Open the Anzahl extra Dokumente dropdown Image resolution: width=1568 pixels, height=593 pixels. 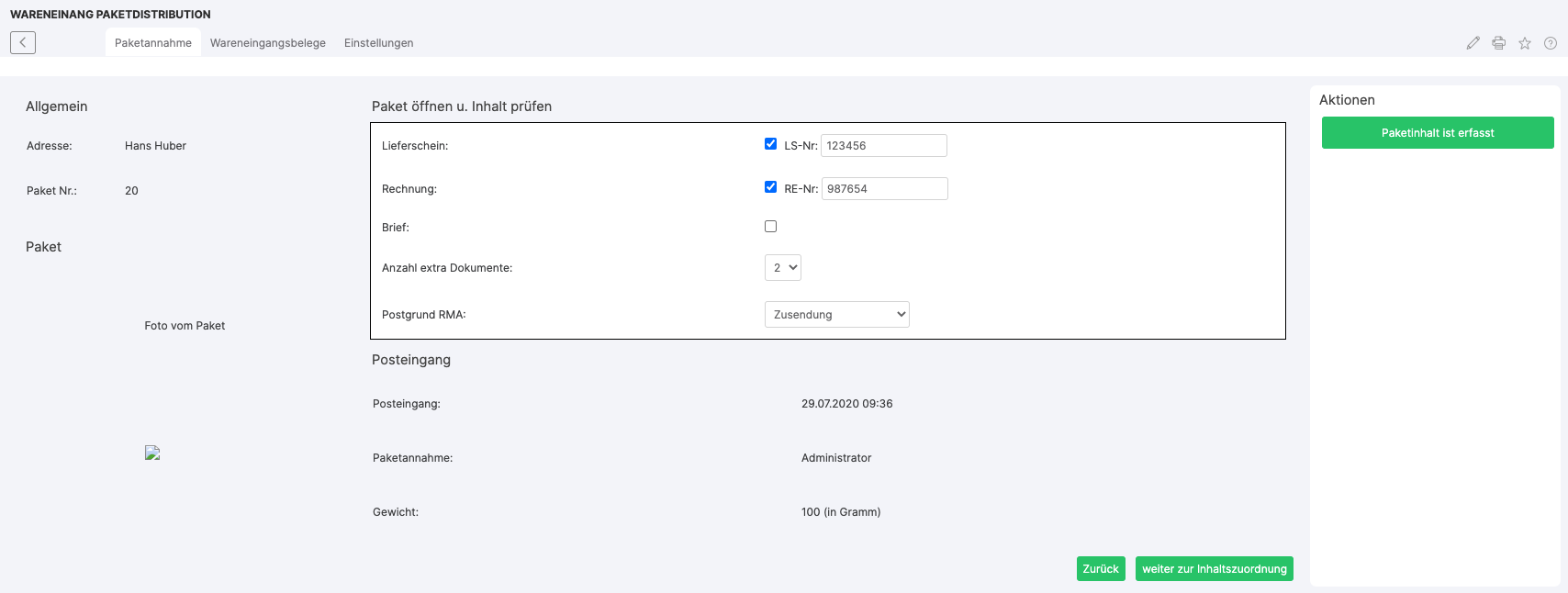click(783, 268)
